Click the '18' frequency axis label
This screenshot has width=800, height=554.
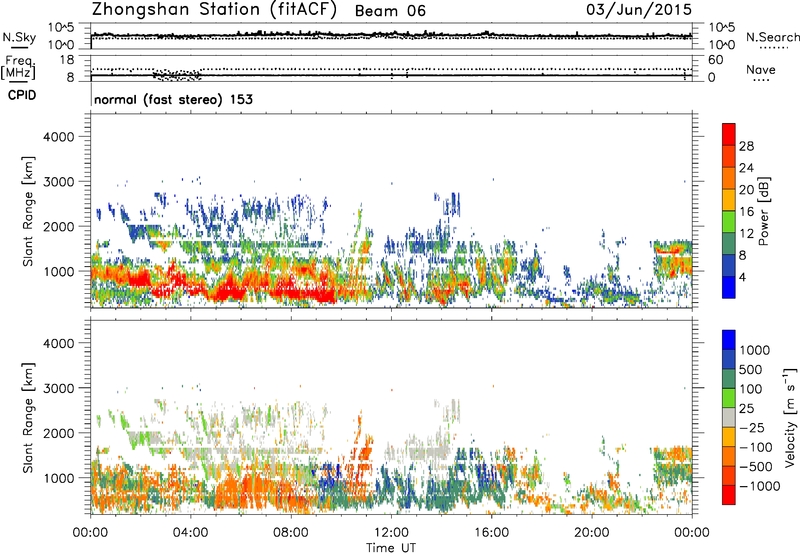67,60
